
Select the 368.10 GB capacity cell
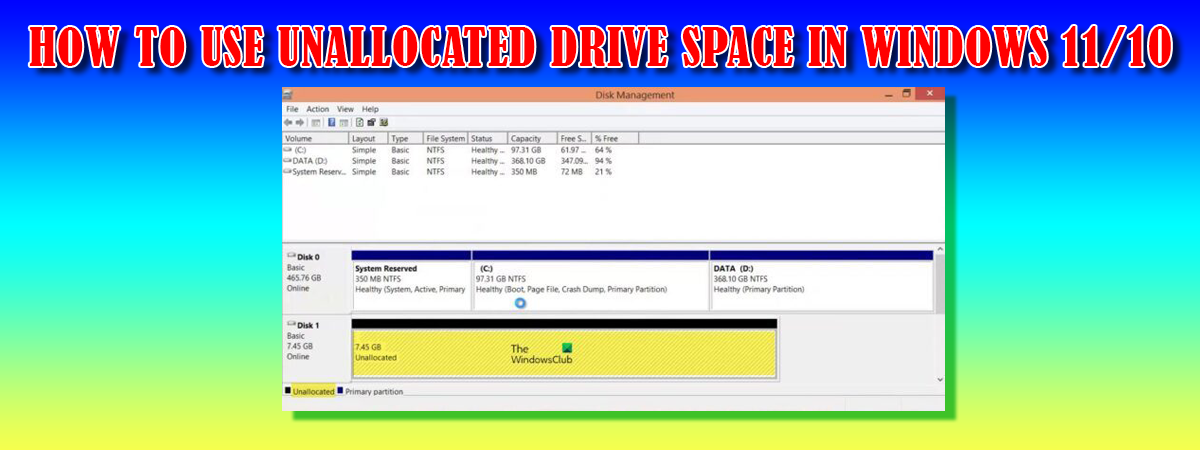coord(528,160)
